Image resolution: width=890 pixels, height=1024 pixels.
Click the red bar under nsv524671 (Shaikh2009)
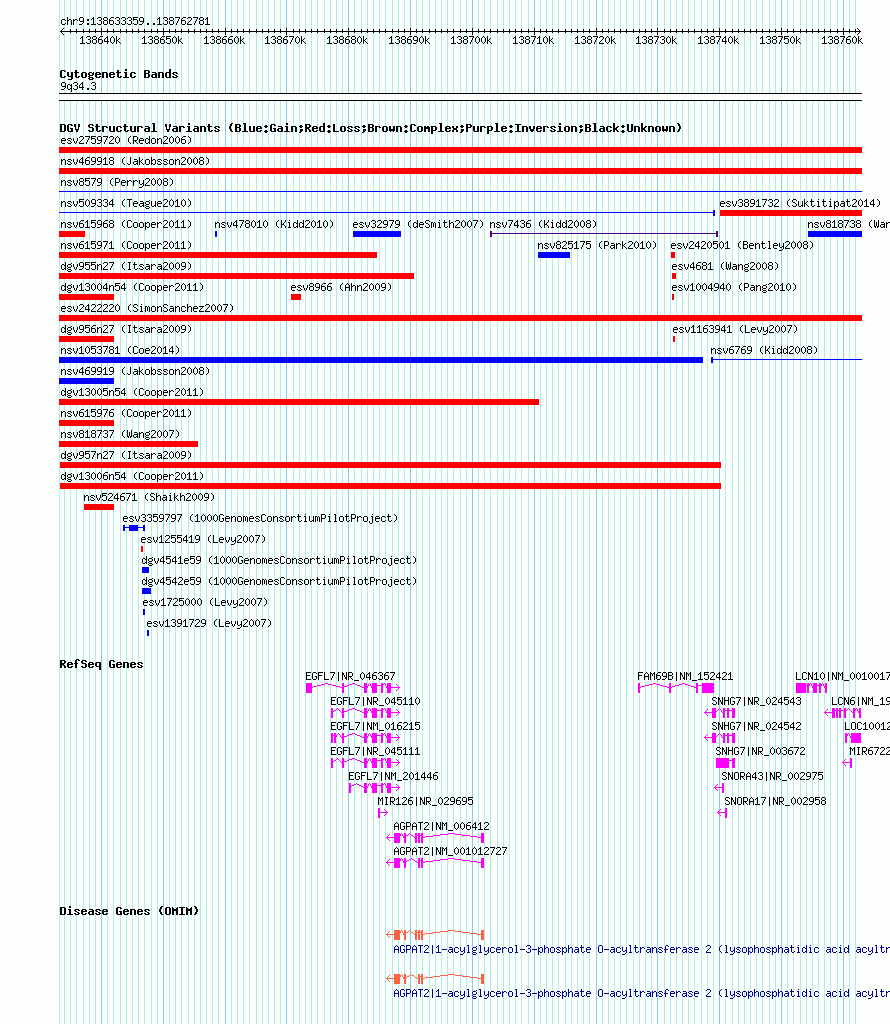99,507
